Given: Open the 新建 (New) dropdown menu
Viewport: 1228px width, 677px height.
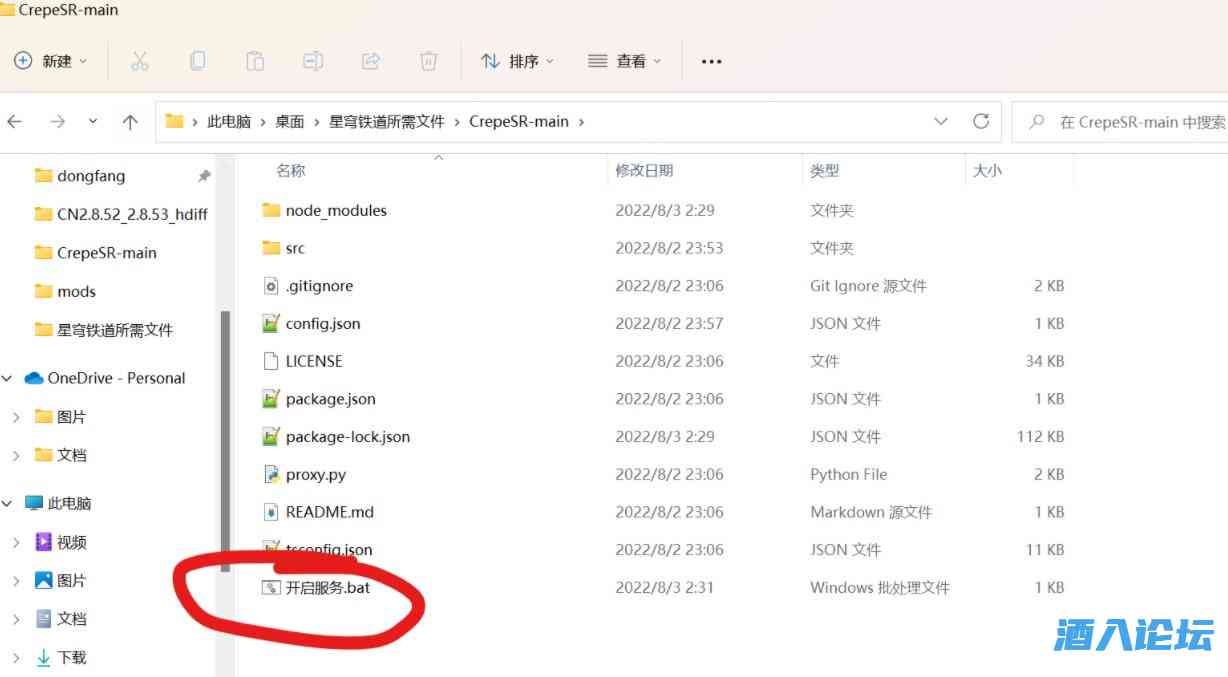Looking at the screenshot, I should [x=51, y=61].
